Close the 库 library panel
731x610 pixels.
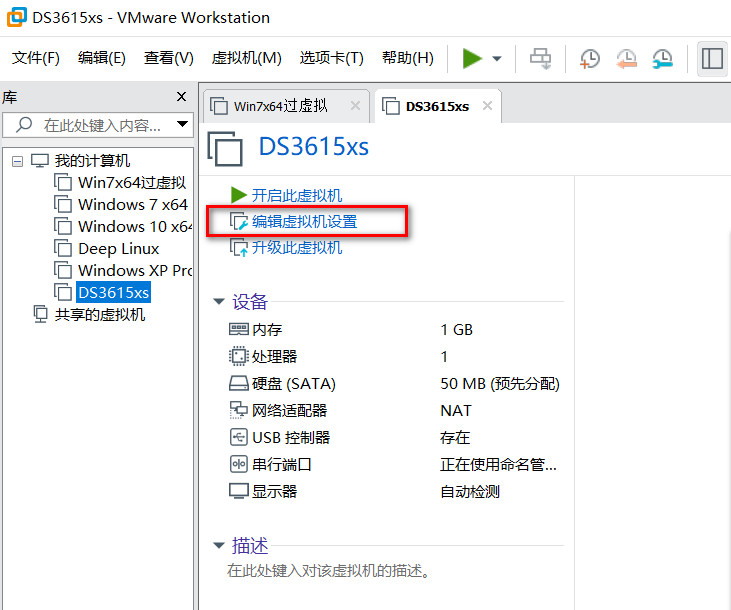point(181,97)
